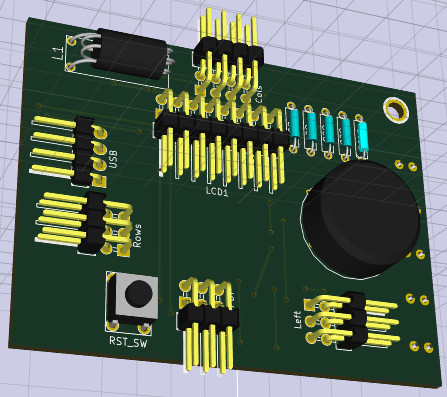The height and width of the screenshot is (397, 447).
Task: Select the USB silkscreen text
Action: 113,159
